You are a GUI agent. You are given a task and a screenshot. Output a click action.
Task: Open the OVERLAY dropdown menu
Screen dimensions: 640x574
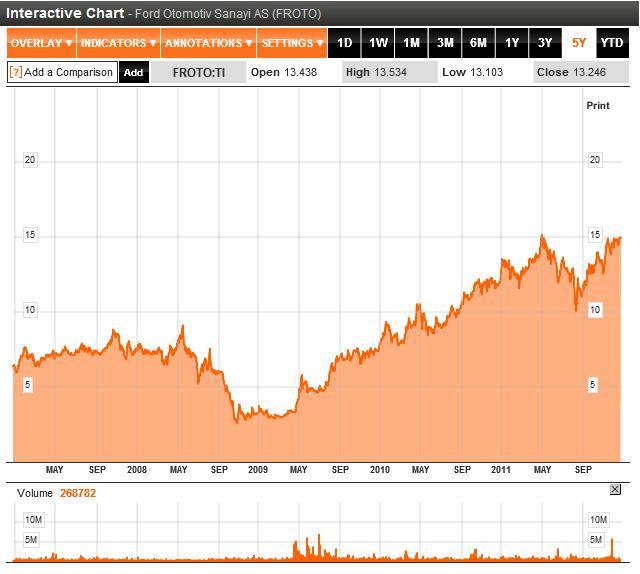(x=41, y=43)
